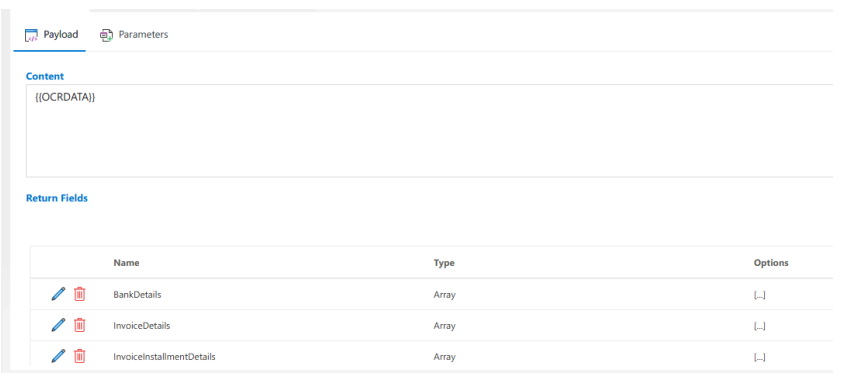Delete the BankDetails return field
Screen dimensions: 844x377
click(x=80, y=294)
